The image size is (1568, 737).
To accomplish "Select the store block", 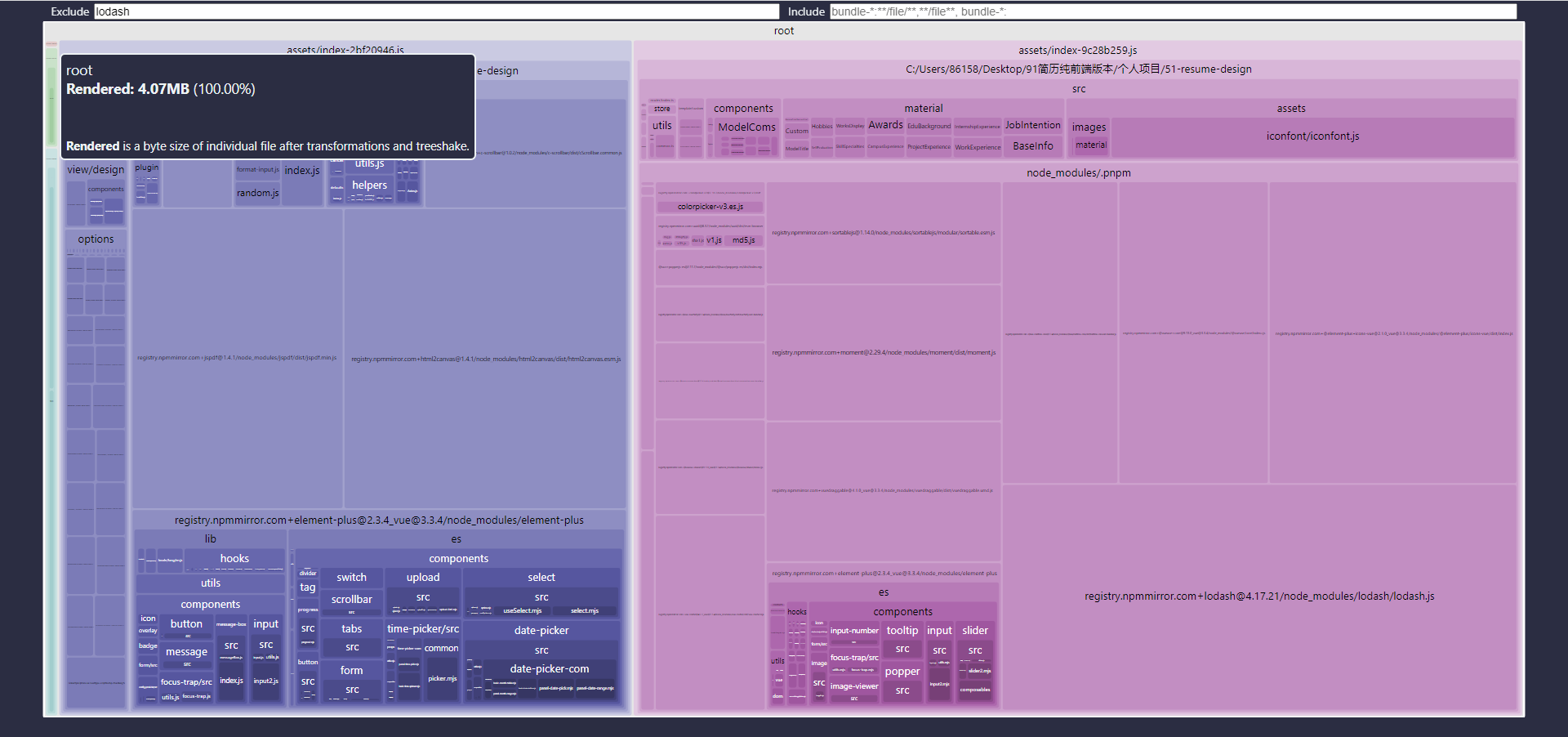I will click(x=661, y=109).
